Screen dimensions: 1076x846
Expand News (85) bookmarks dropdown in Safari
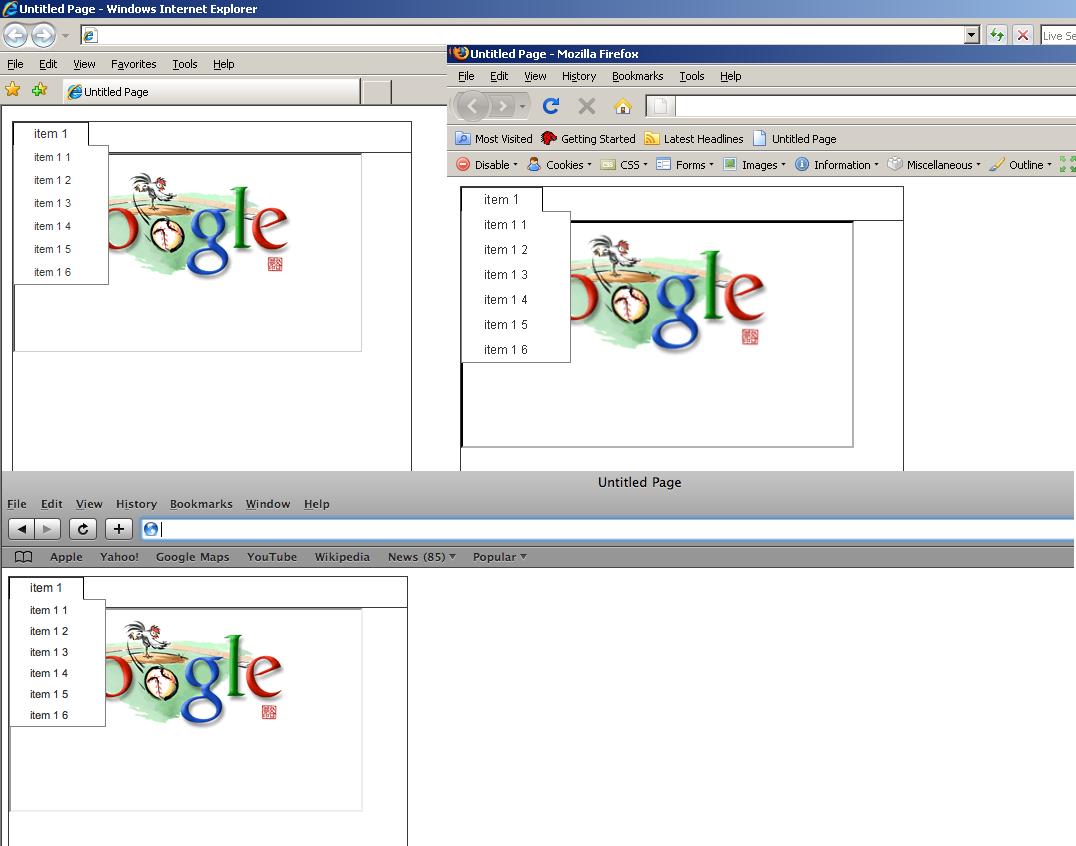point(421,557)
